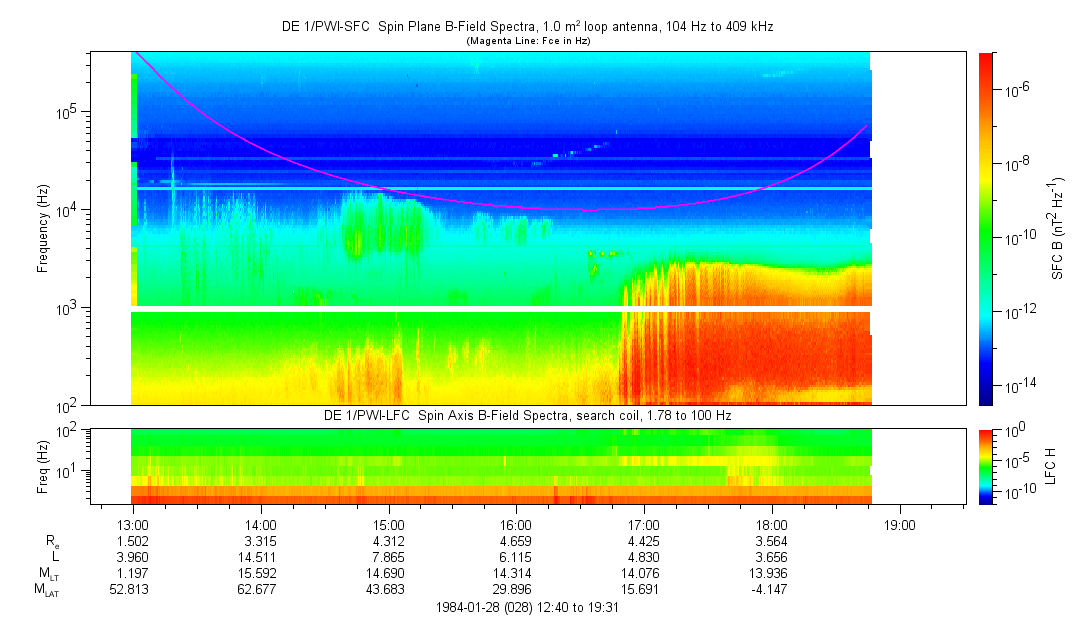Select the L value 14.511
1083x620 pixels.
[261, 557]
